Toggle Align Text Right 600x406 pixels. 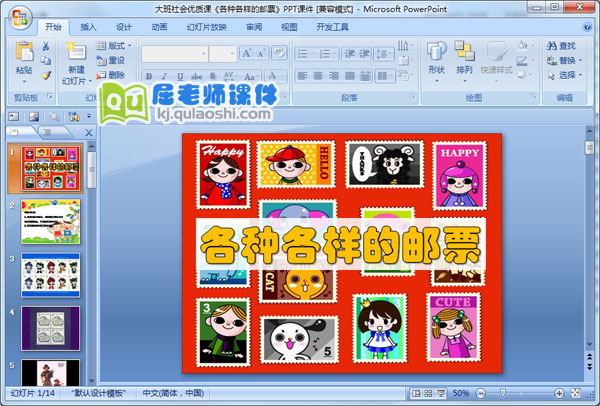point(334,76)
